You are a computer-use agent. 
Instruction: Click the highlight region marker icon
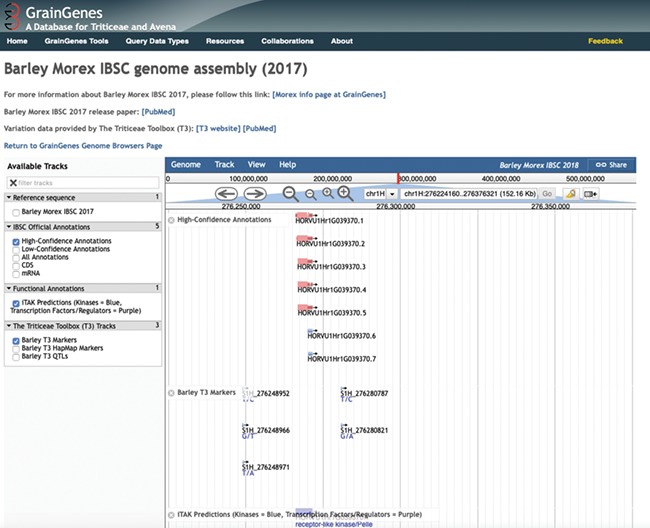(569, 194)
